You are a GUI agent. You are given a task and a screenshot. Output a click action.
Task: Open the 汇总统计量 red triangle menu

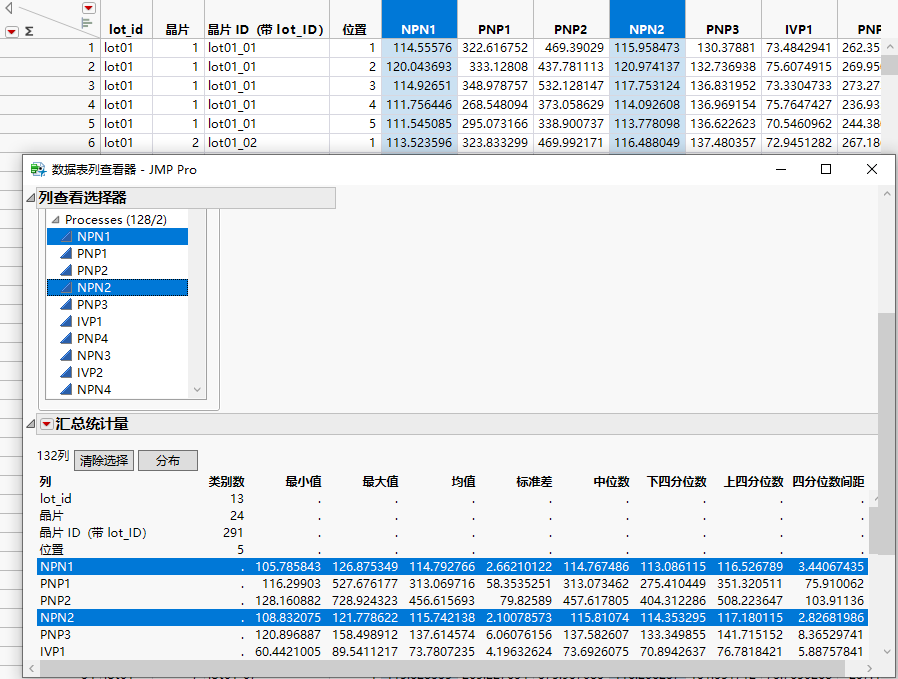pyautogui.click(x=47, y=425)
